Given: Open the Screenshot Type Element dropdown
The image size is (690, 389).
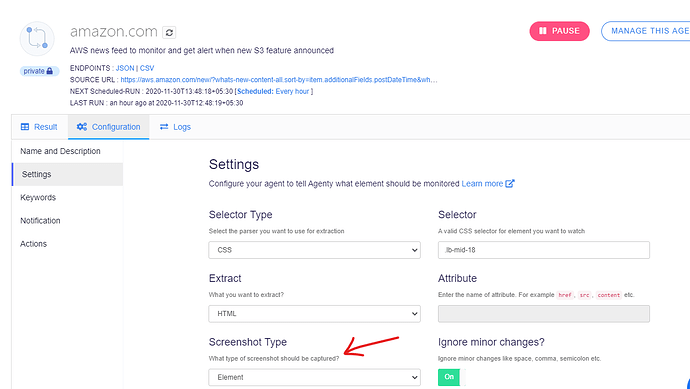Looking at the screenshot, I should click(x=315, y=377).
